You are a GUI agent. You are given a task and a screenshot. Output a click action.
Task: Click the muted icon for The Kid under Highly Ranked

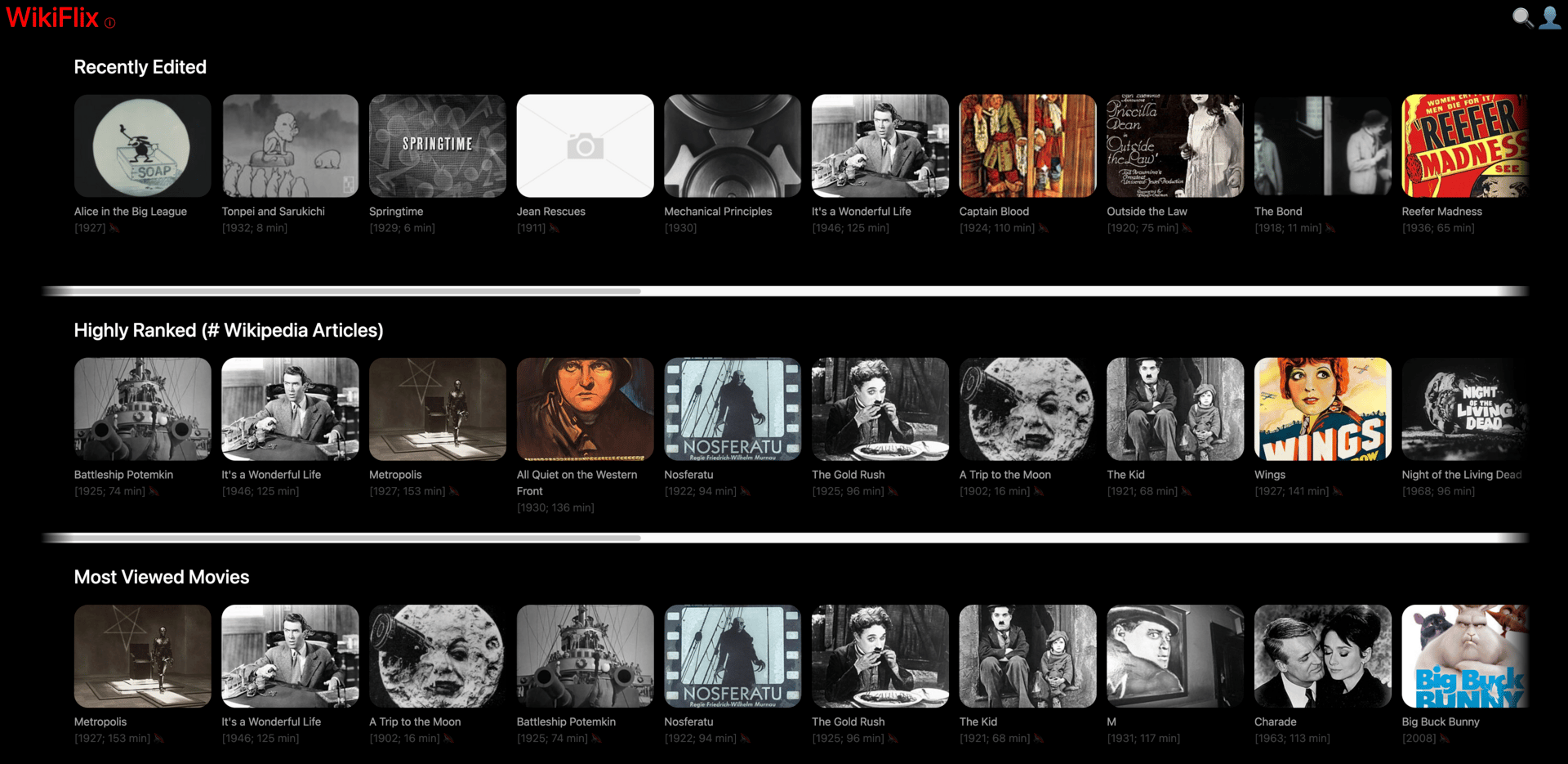[x=1186, y=491]
